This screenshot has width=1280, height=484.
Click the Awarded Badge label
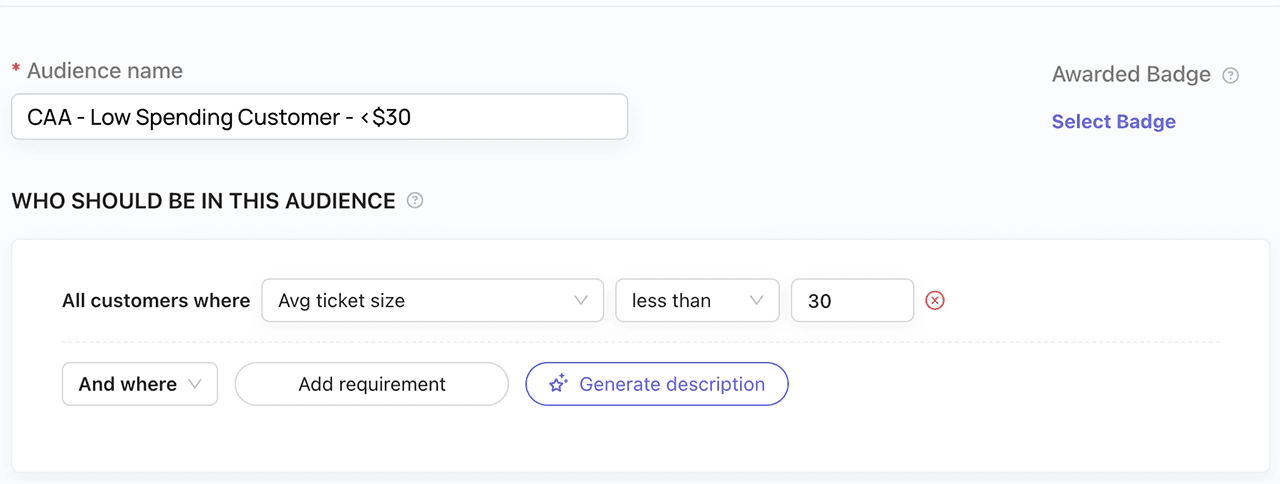(1131, 75)
